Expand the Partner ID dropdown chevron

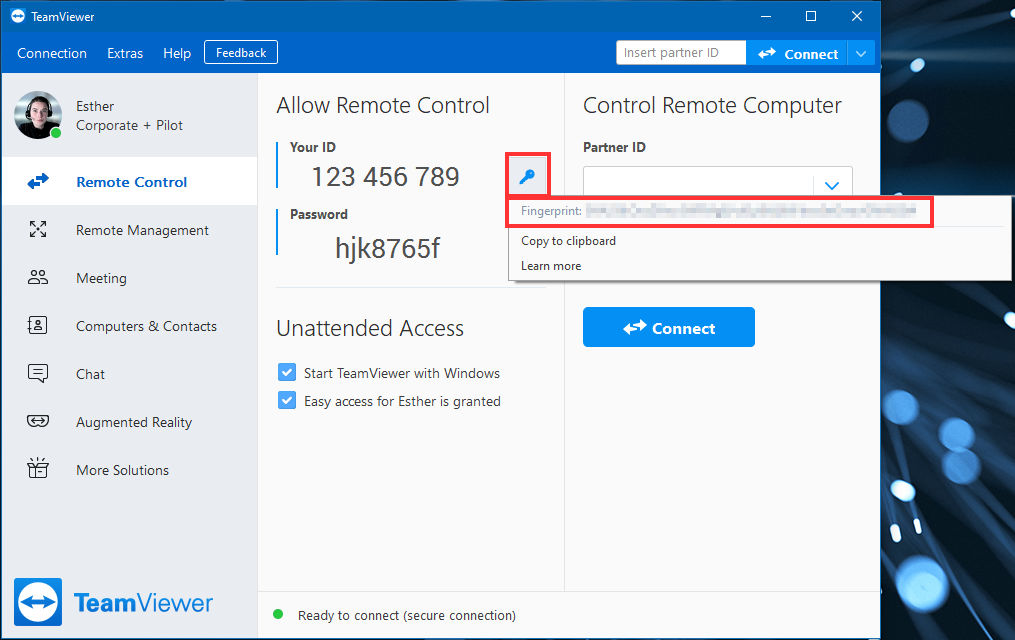click(832, 186)
